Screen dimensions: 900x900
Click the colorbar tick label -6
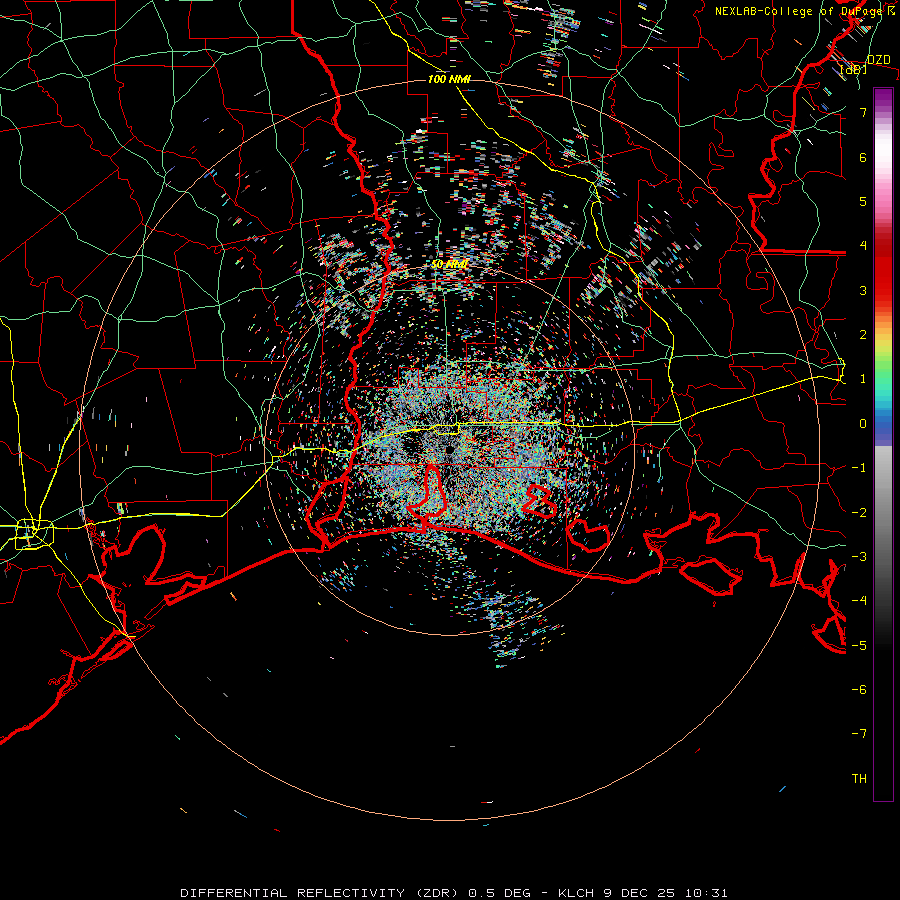click(x=859, y=690)
